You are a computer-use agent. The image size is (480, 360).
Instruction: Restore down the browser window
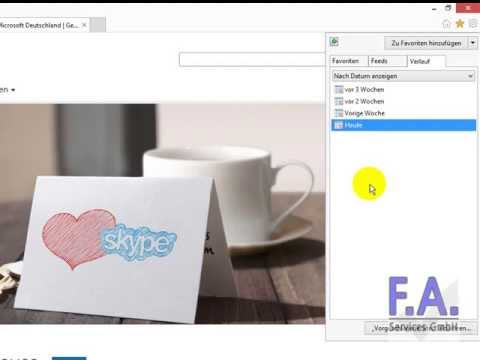(448, 8)
